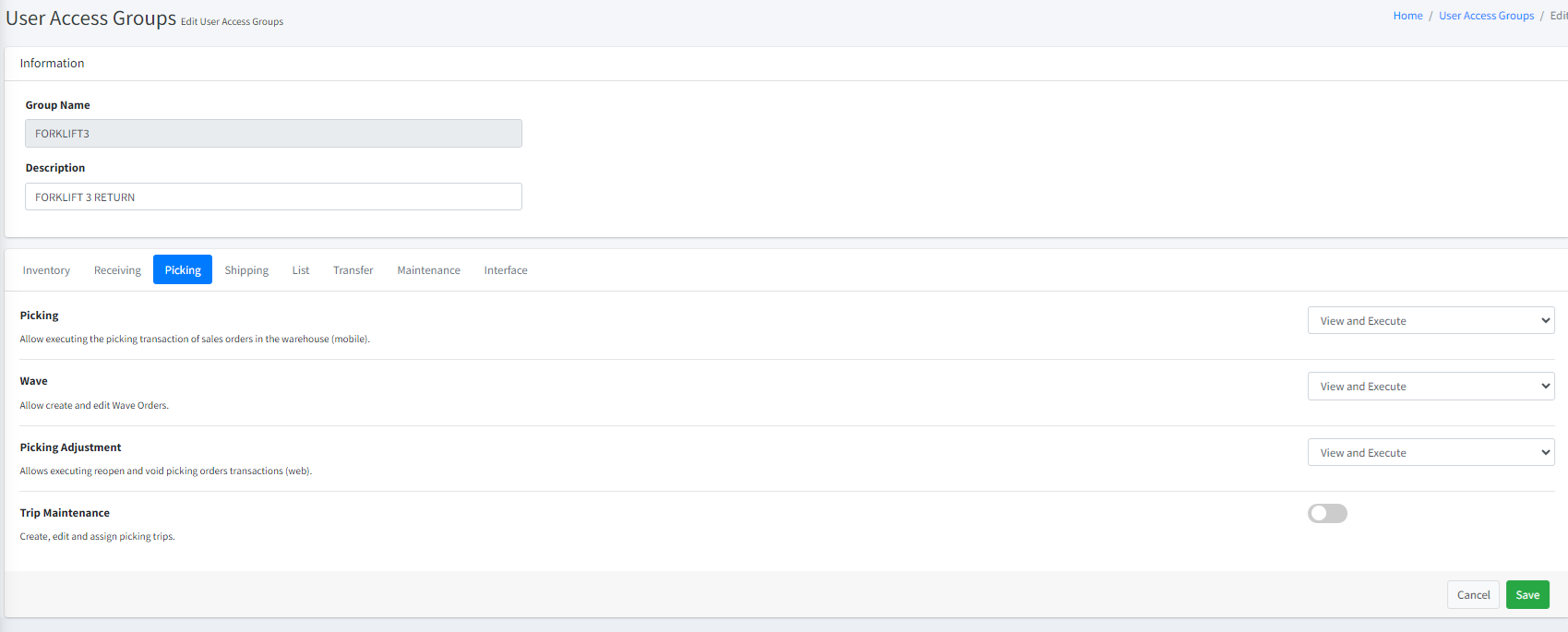Switch to the Receiving tab
Screen dimensions: 1568x632
pos(117,270)
